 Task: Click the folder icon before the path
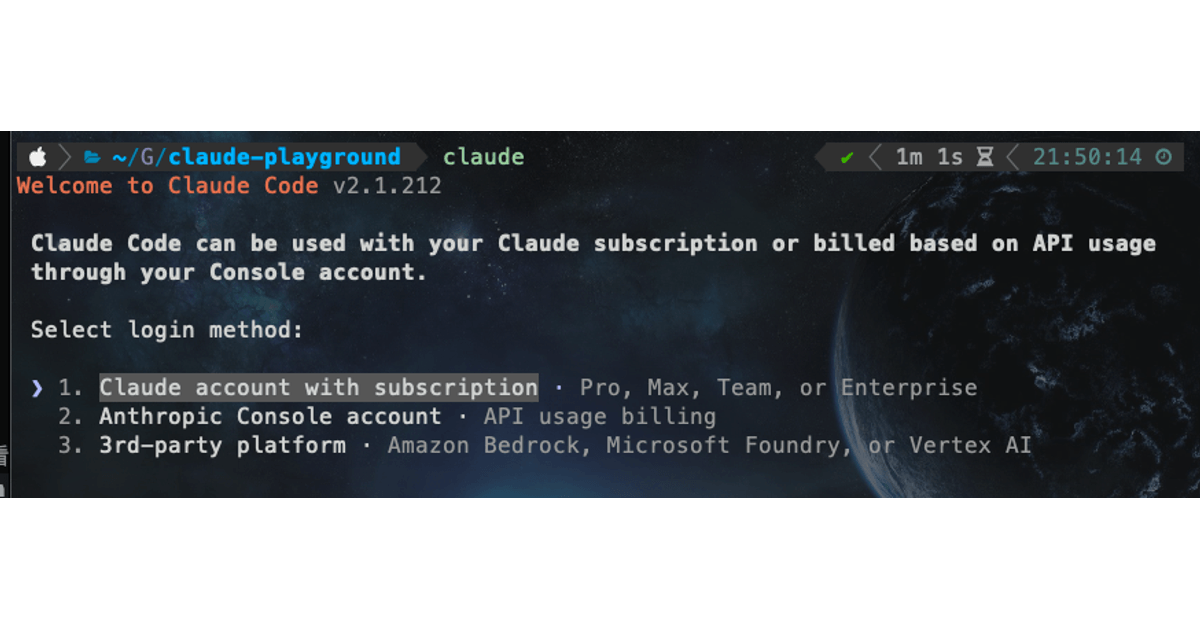(93, 157)
